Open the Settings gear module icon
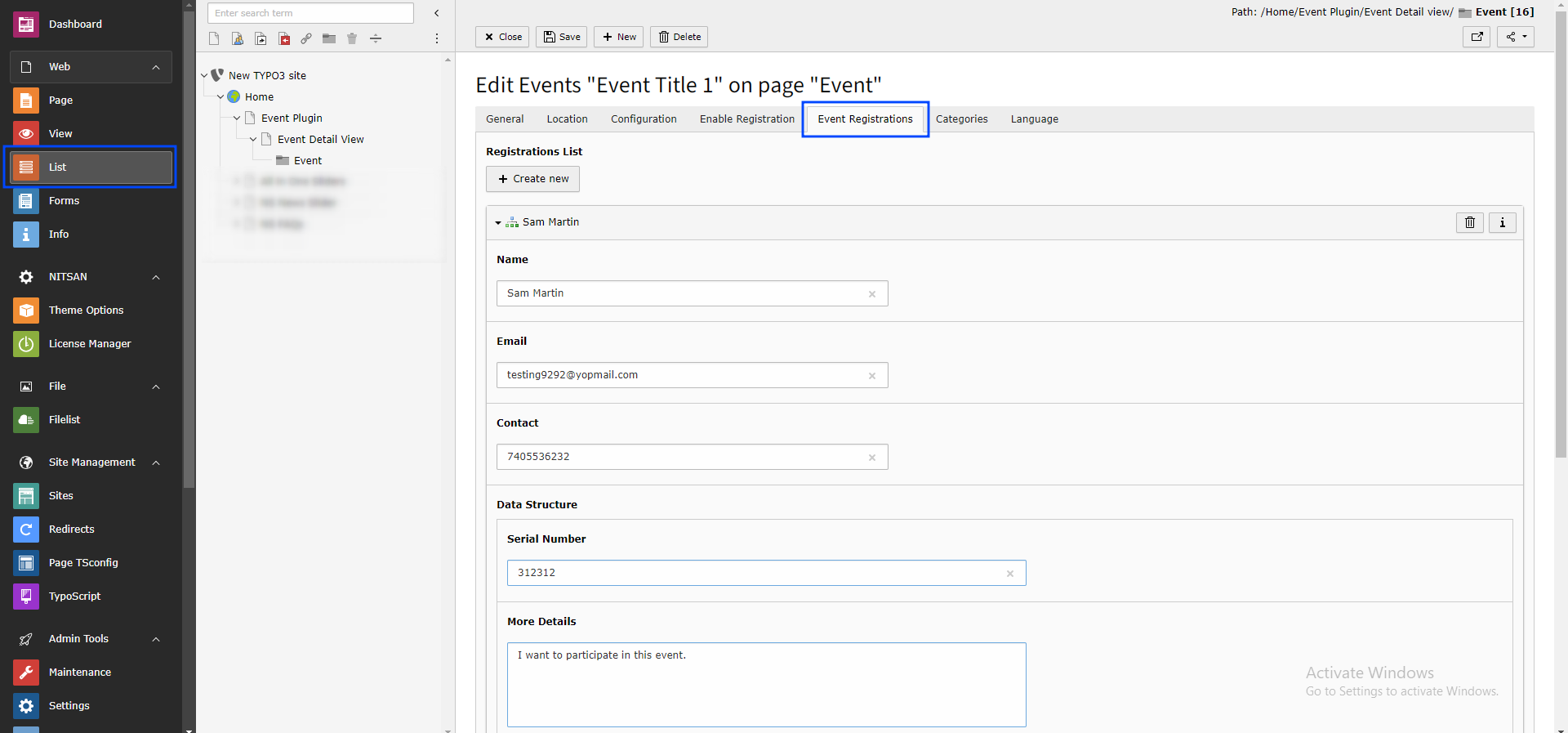Image resolution: width=1568 pixels, height=733 pixels. (x=26, y=706)
